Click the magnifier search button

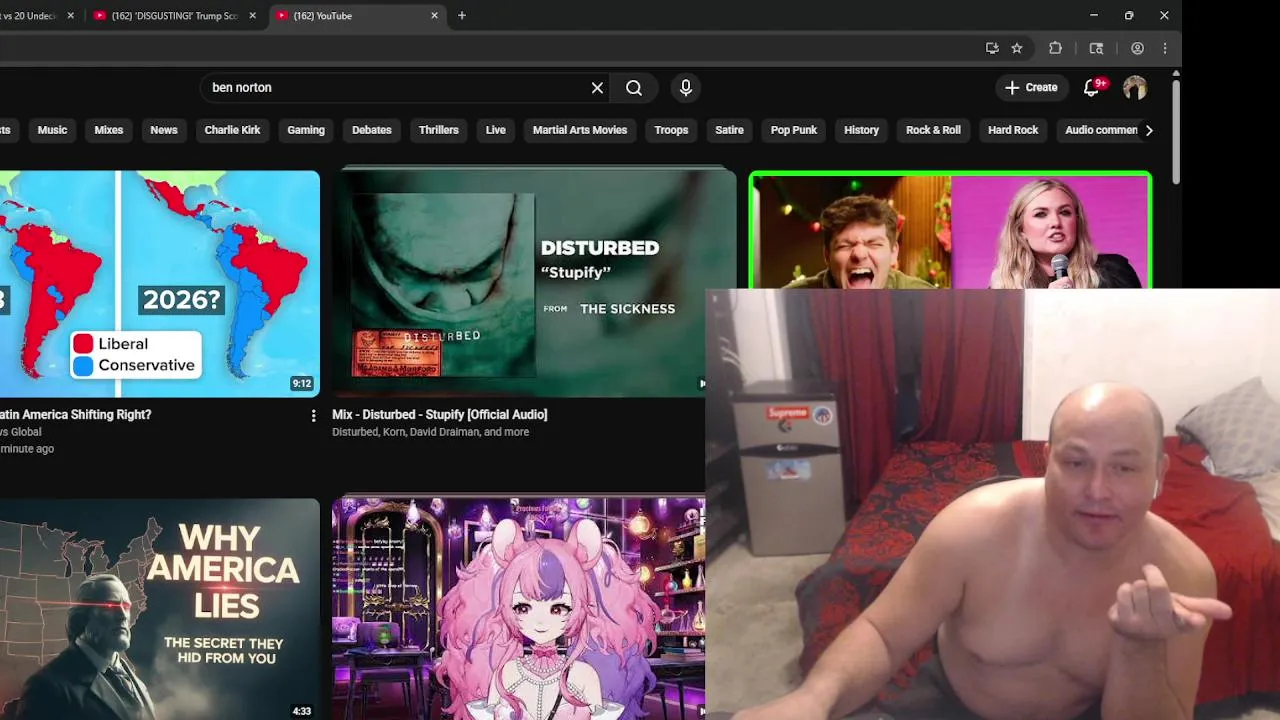634,88
